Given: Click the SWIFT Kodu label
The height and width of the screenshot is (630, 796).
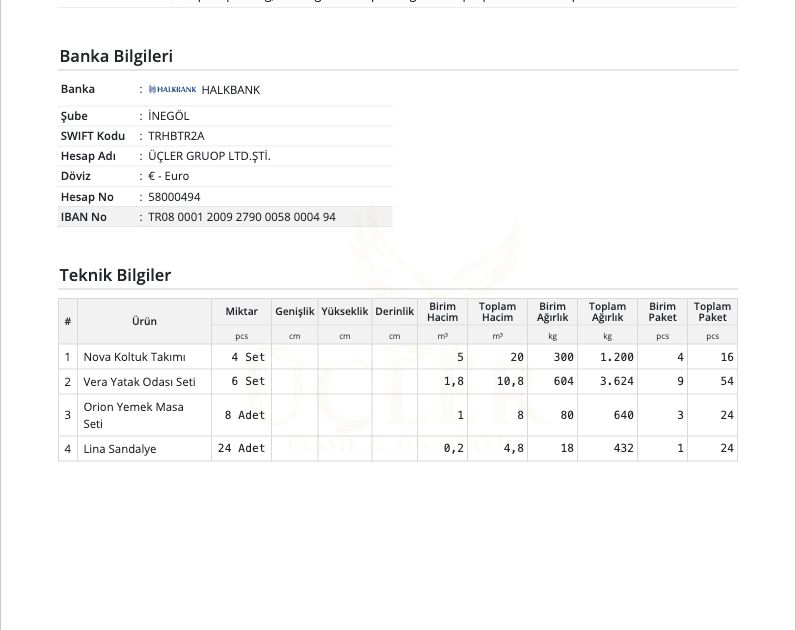Looking at the screenshot, I should [93, 136].
